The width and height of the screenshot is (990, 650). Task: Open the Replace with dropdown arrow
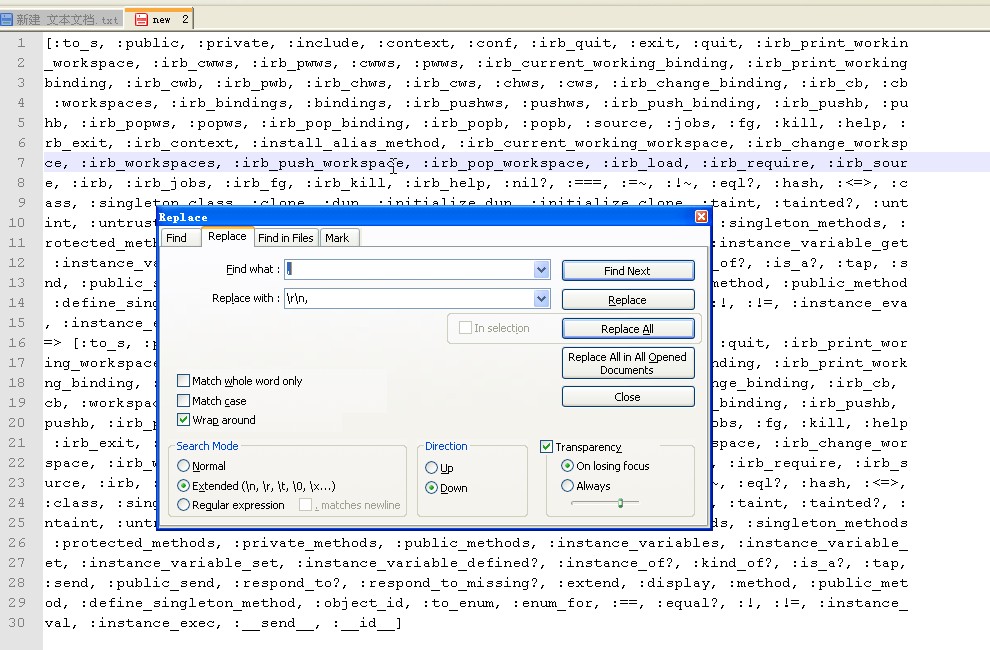coord(542,299)
